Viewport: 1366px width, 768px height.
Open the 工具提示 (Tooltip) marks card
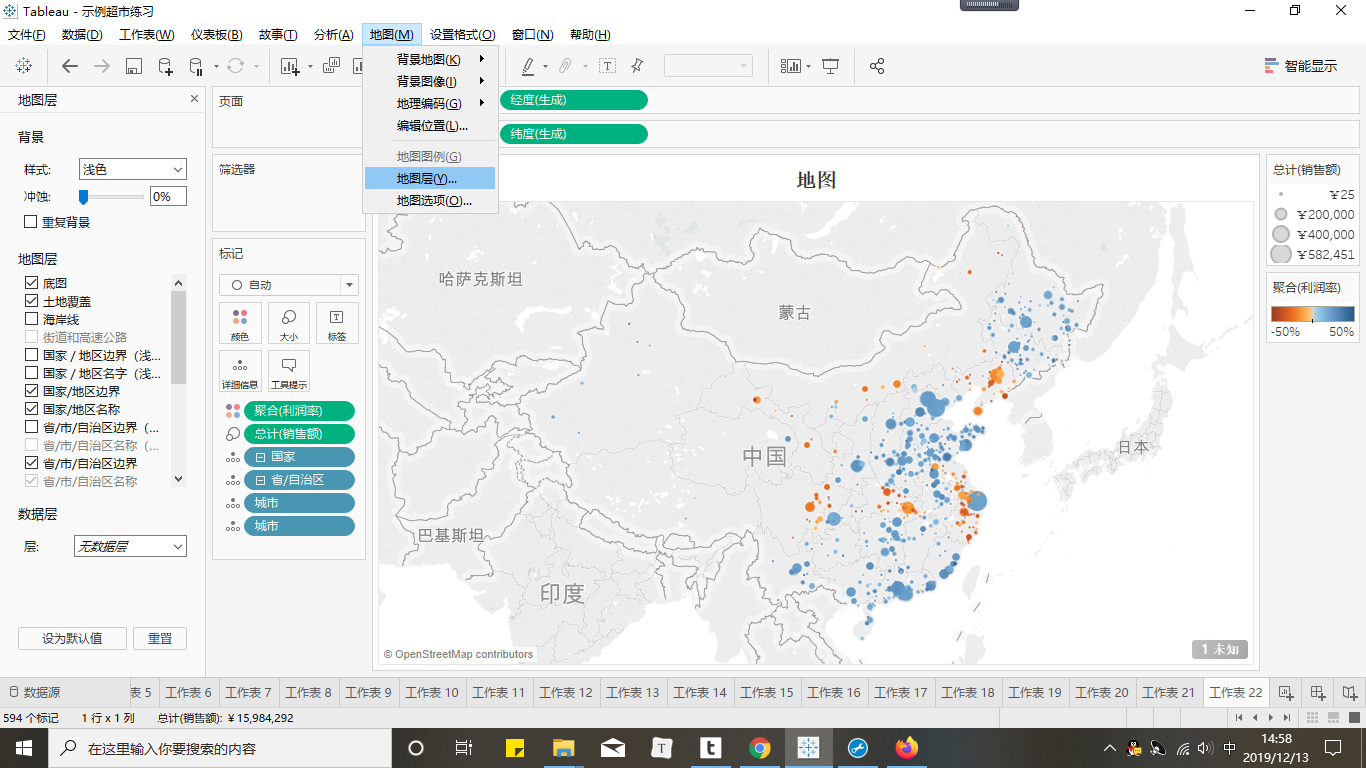[x=289, y=371]
